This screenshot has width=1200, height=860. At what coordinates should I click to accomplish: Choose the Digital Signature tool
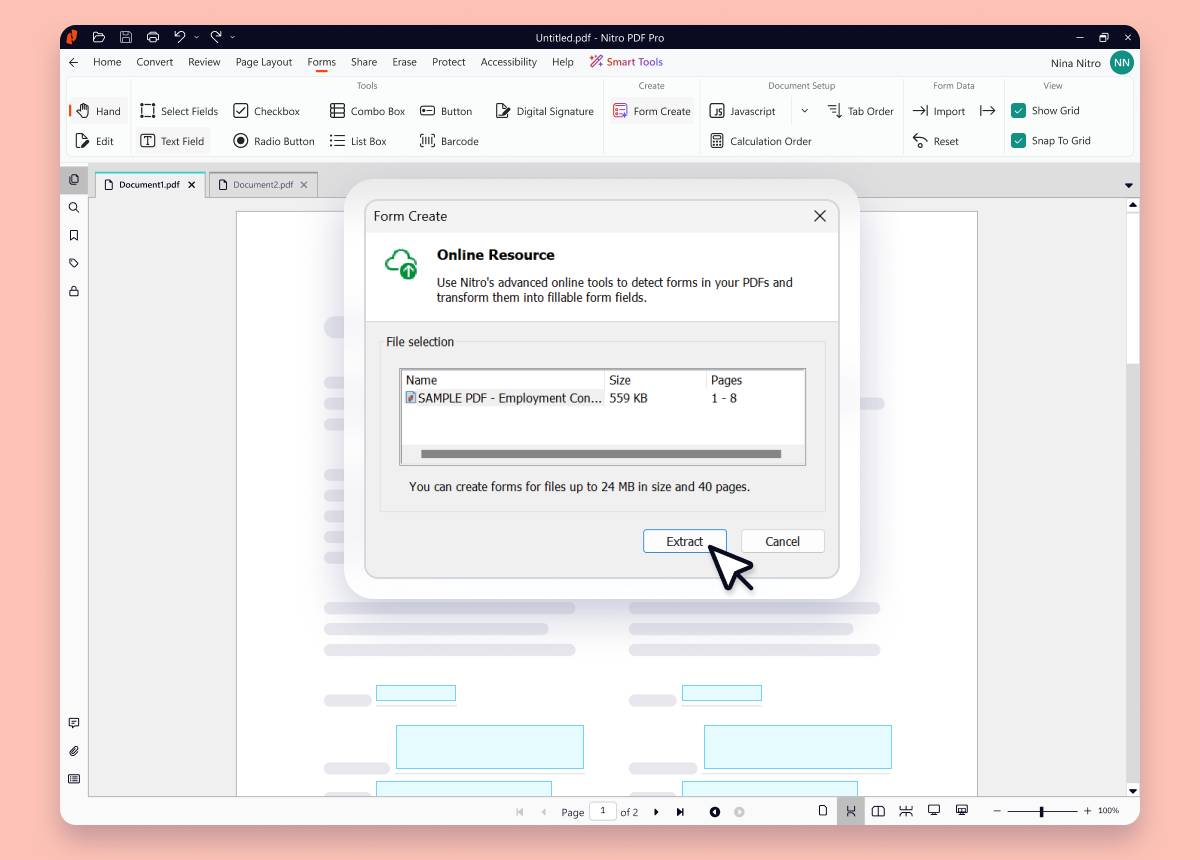(545, 111)
